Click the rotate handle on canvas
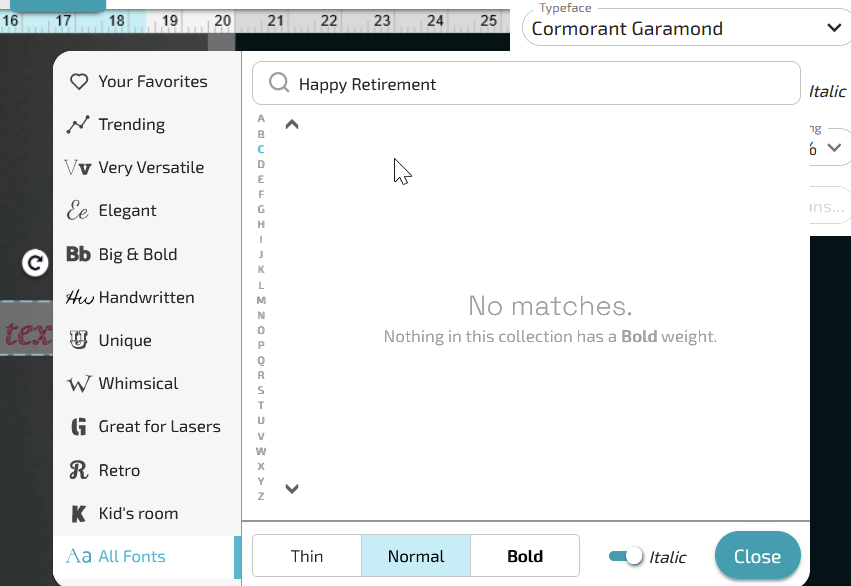The image size is (851, 586). (35, 263)
